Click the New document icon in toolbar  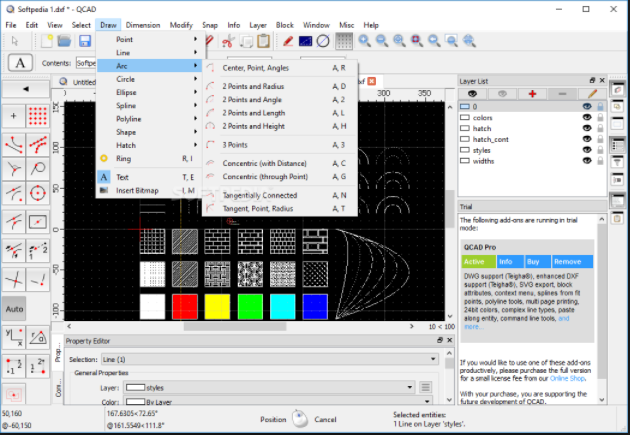(47, 41)
